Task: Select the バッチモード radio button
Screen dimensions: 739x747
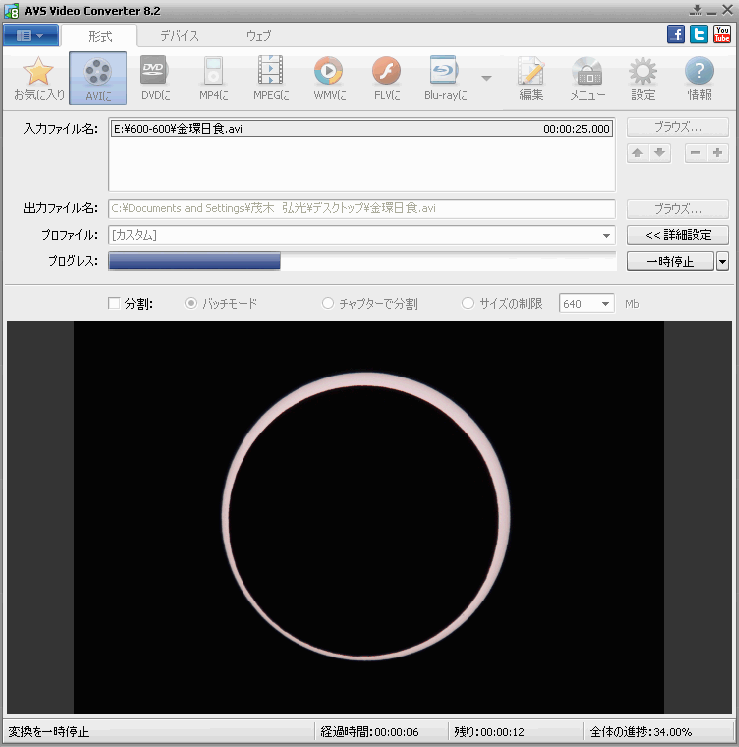Action: pos(191,304)
